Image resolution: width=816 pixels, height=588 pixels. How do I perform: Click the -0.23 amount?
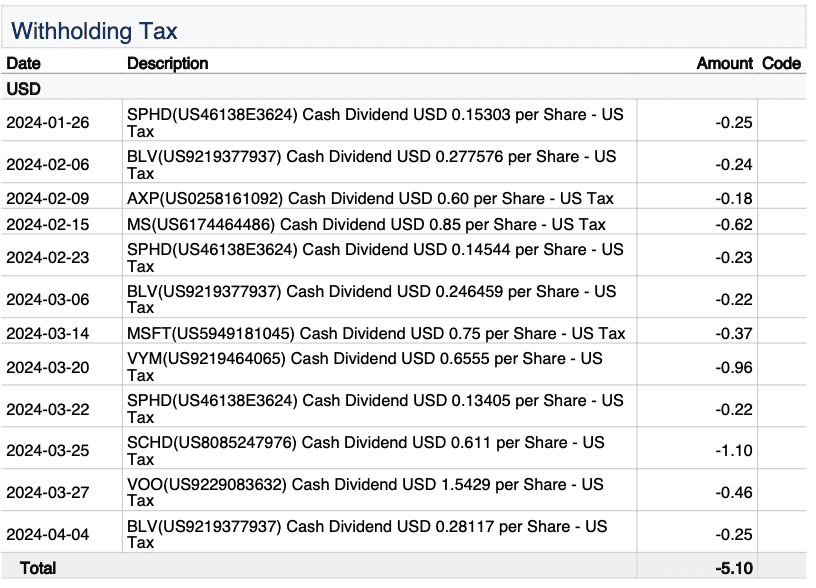(734, 257)
